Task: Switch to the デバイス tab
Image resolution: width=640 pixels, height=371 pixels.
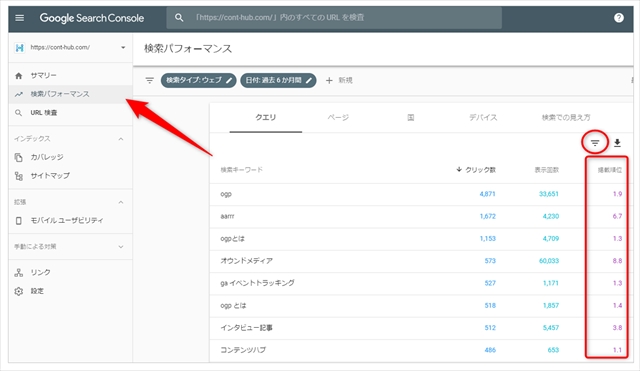Action: tap(483, 118)
